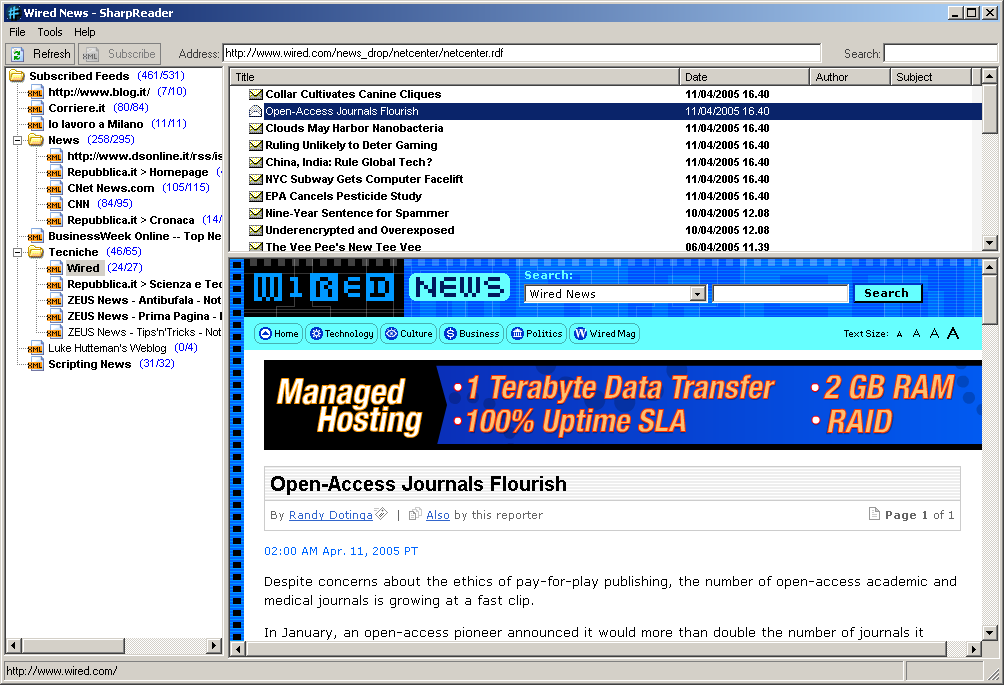Click the XML icon beside CNet News.com

tap(54, 188)
